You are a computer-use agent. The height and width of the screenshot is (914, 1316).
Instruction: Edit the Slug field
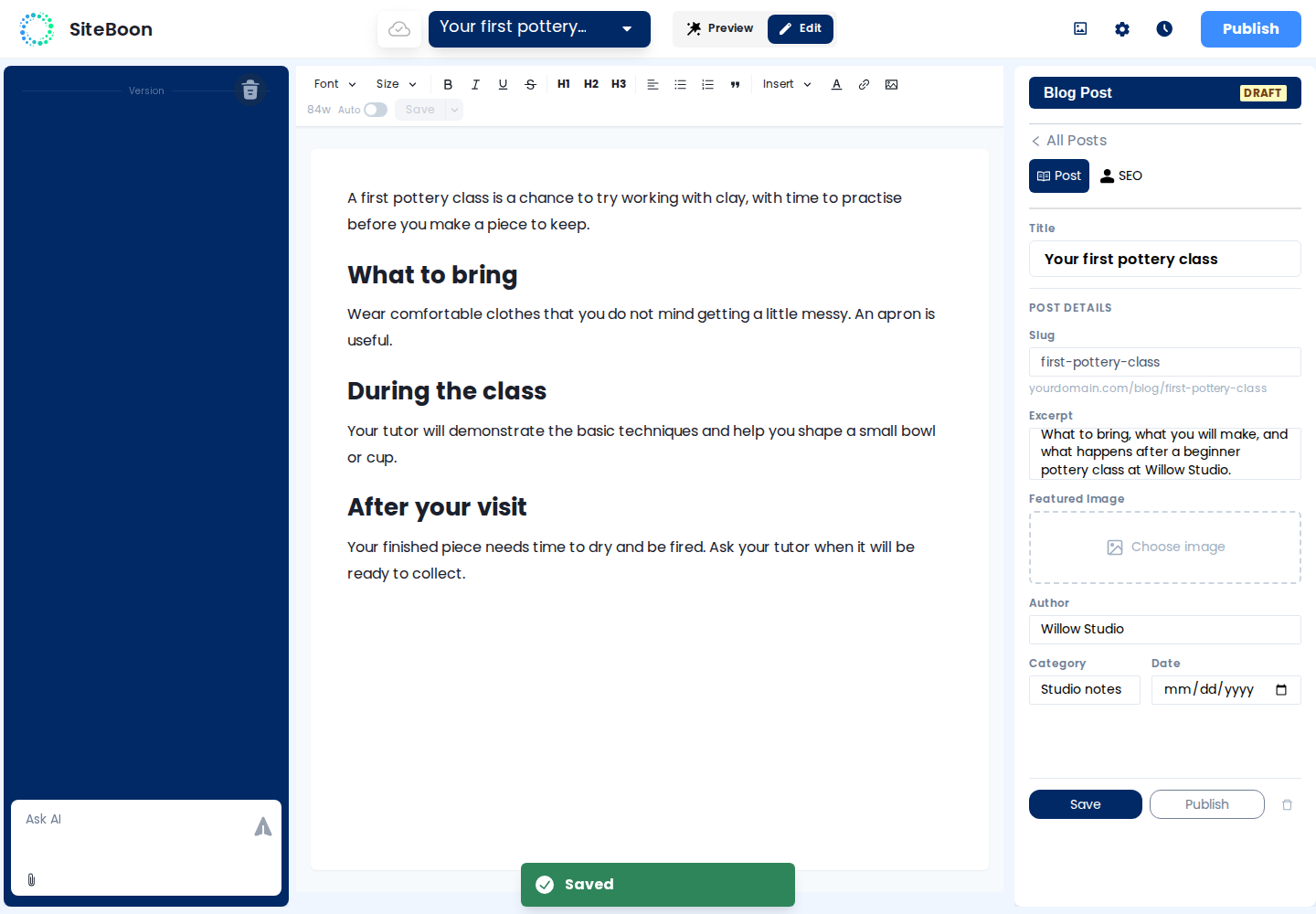(x=1165, y=362)
